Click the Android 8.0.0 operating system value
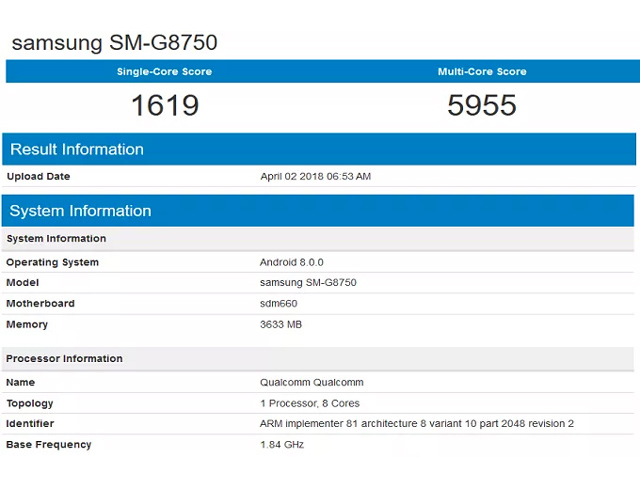 [x=291, y=262]
